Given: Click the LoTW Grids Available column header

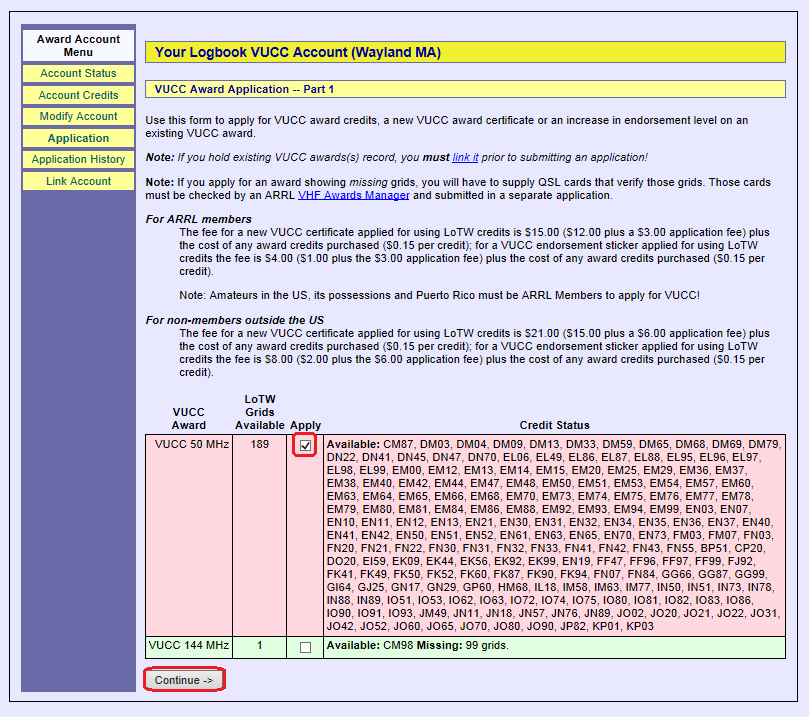Looking at the screenshot, I should [x=260, y=412].
